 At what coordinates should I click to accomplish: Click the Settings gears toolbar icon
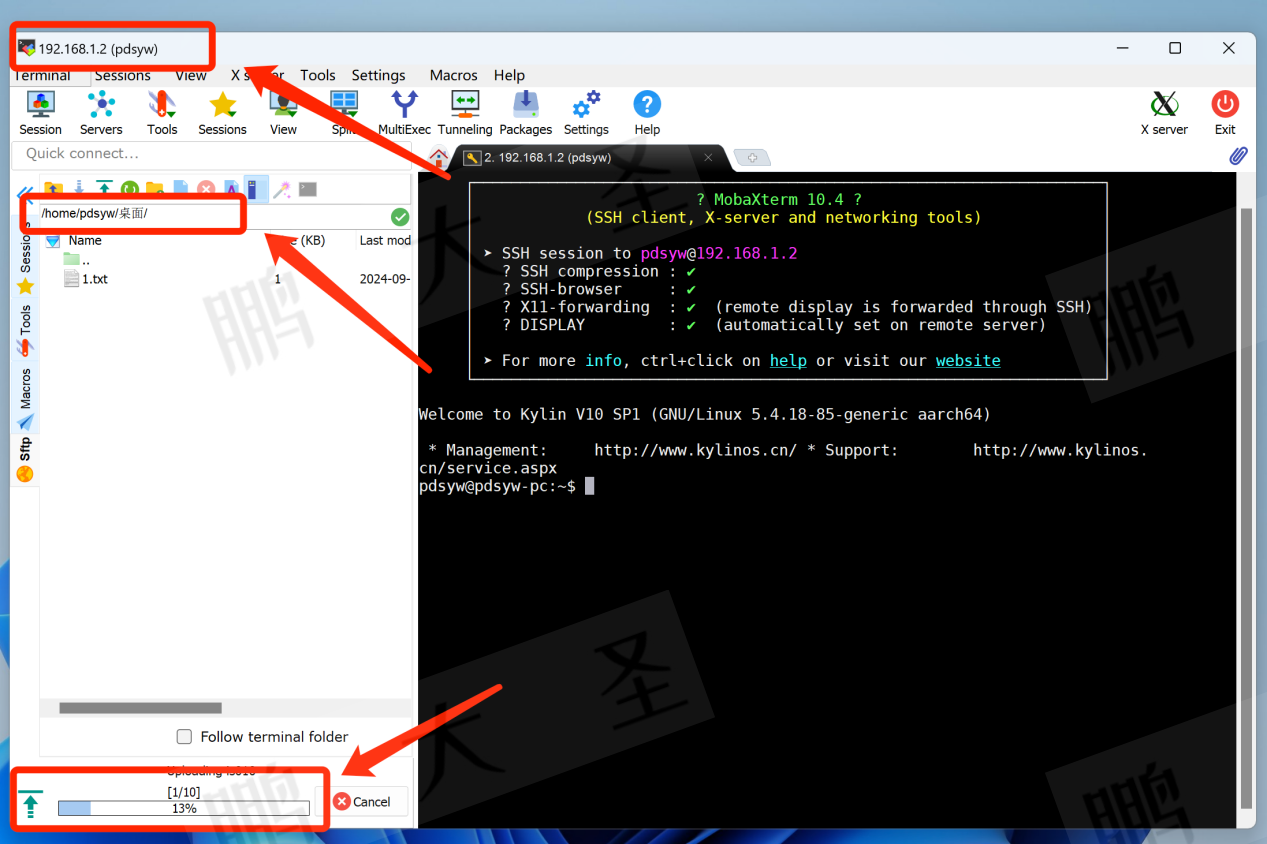tap(586, 112)
